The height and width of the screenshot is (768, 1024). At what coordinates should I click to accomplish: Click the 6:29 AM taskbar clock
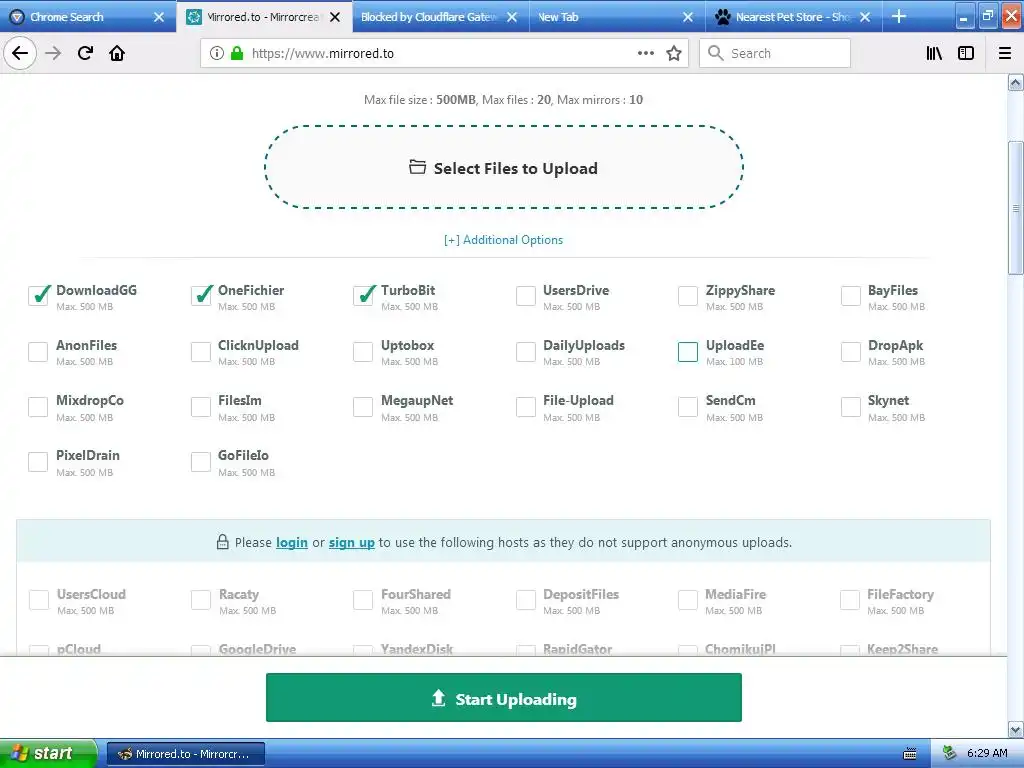click(987, 753)
